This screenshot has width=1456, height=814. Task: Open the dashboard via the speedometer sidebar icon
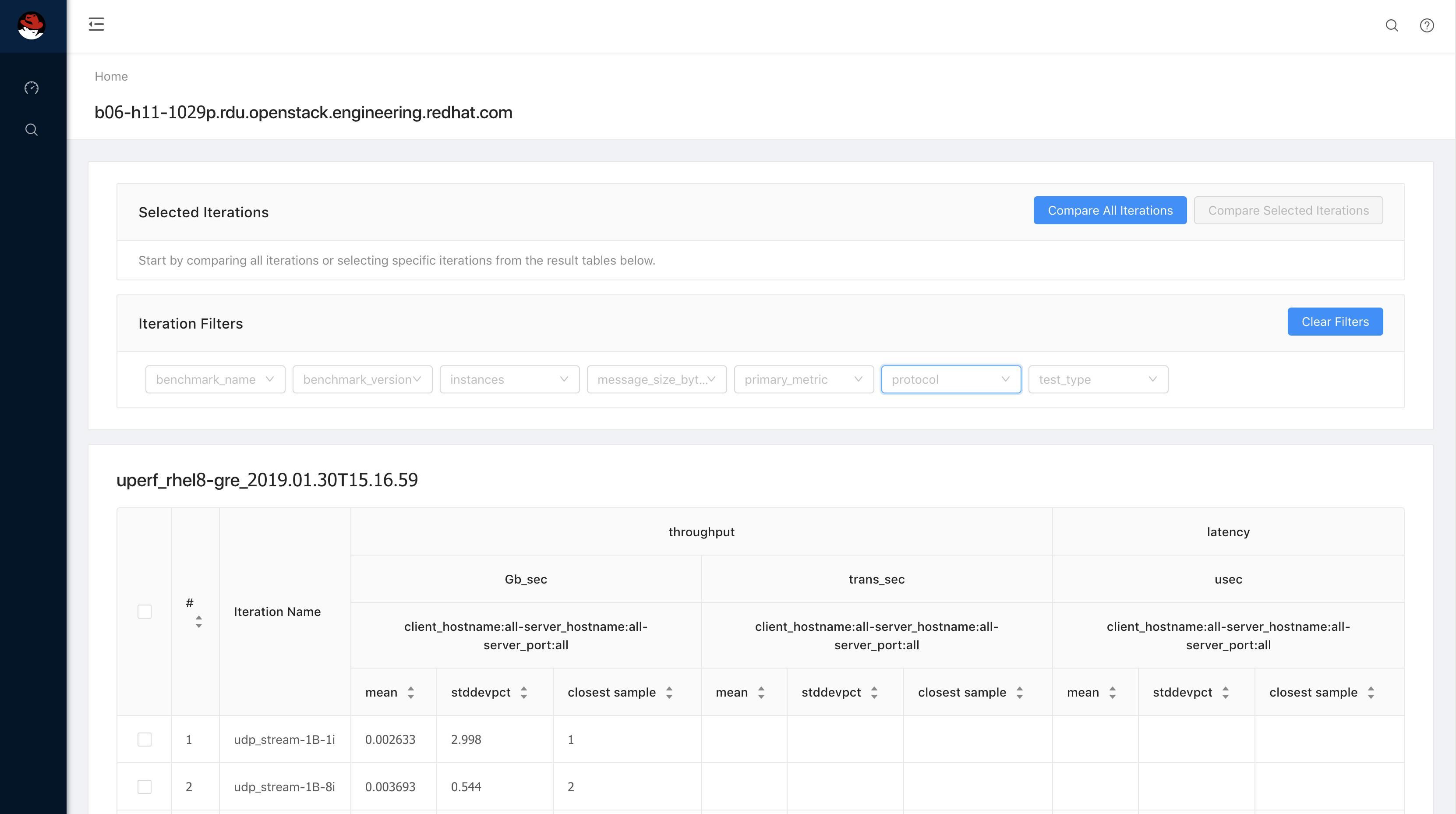[x=32, y=88]
